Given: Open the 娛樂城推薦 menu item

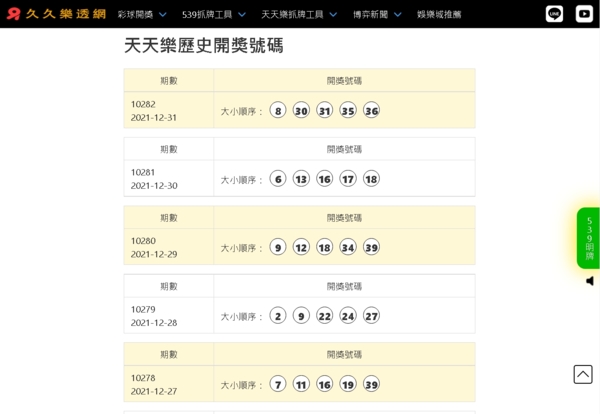Looking at the screenshot, I should pyautogui.click(x=439, y=15).
